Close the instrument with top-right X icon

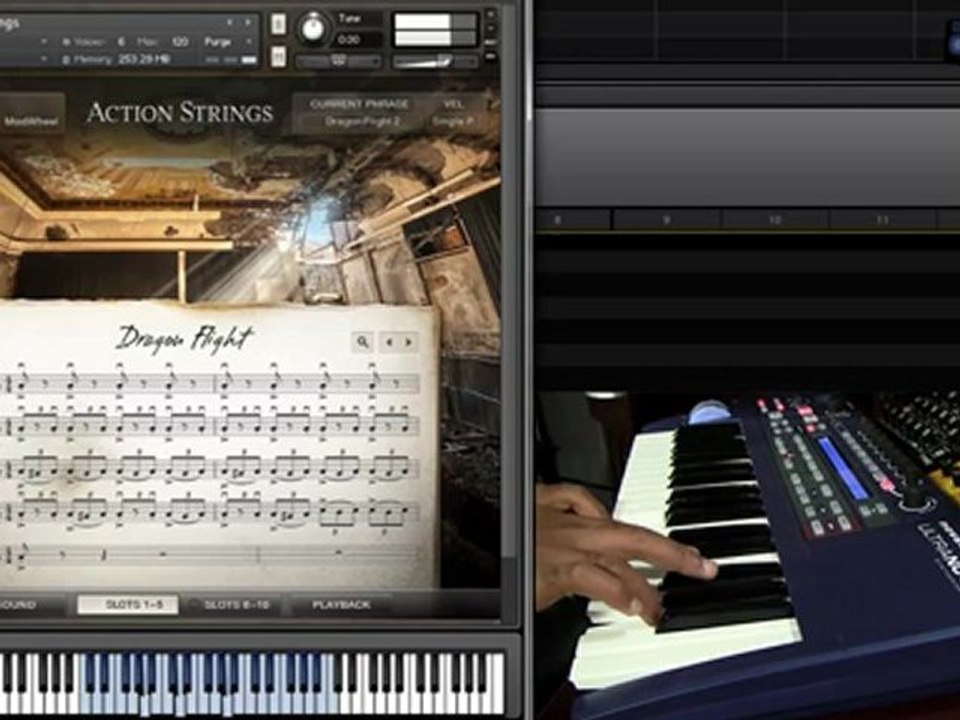tap(490, 13)
